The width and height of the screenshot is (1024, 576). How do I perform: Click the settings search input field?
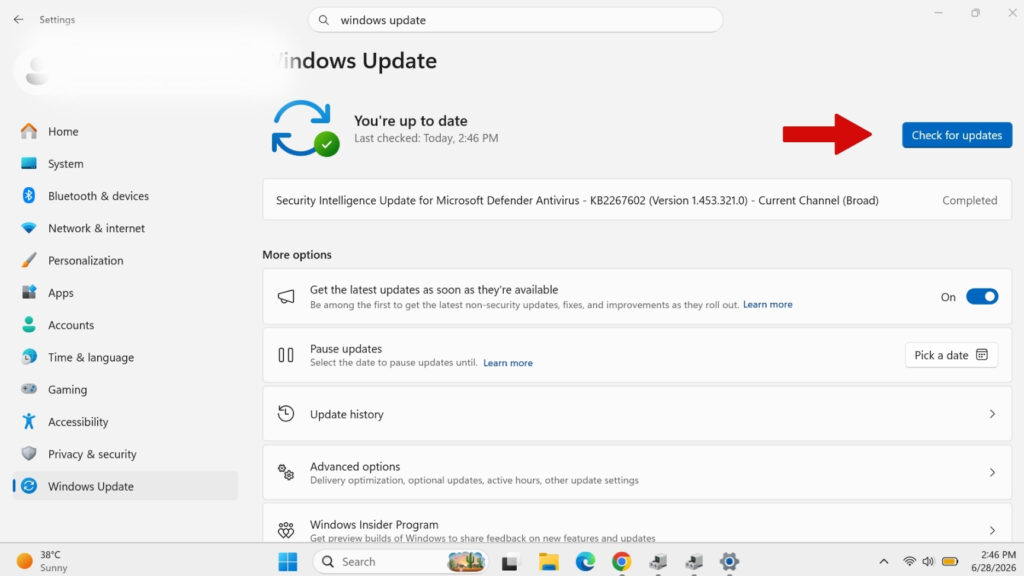[515, 20]
